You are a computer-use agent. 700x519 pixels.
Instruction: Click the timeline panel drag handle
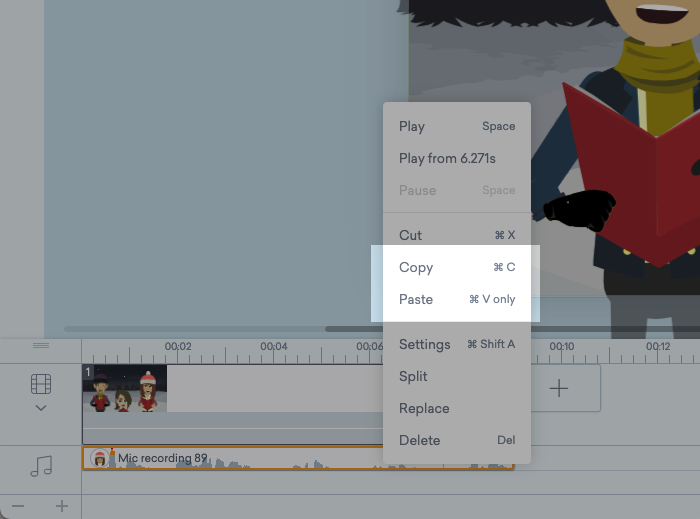41,345
